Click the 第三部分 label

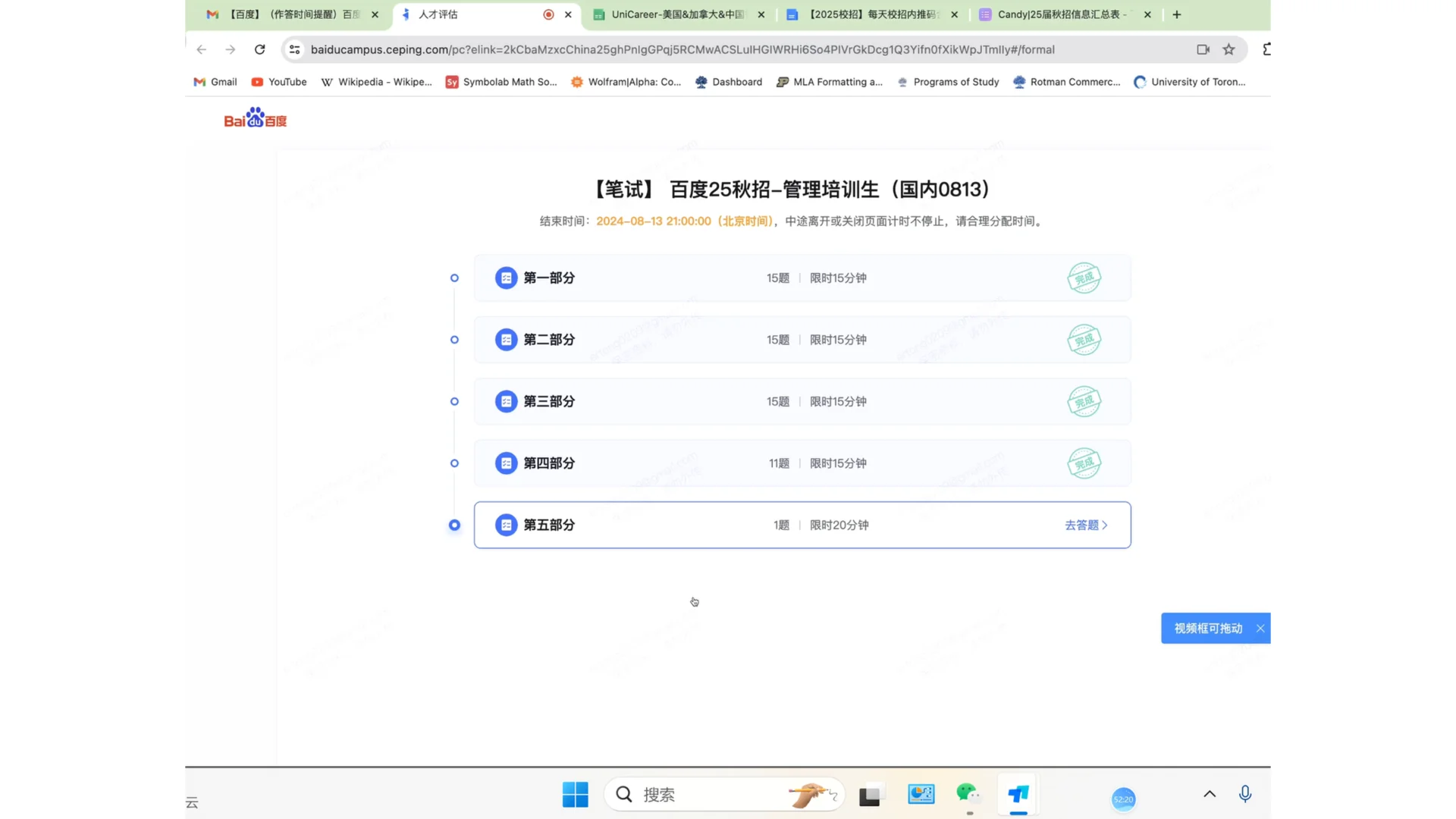[549, 401]
